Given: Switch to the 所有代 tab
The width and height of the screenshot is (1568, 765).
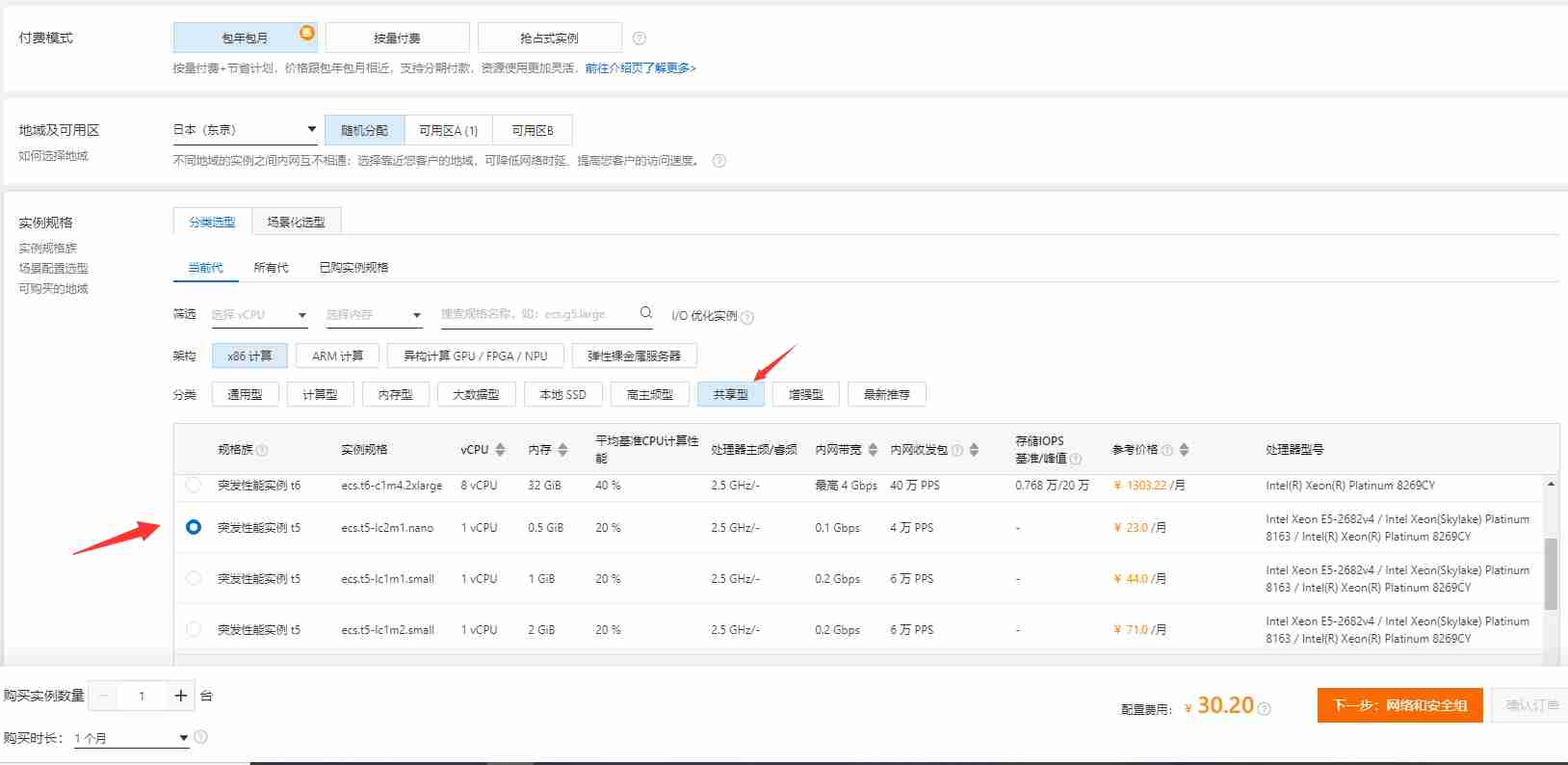Looking at the screenshot, I should (x=271, y=268).
